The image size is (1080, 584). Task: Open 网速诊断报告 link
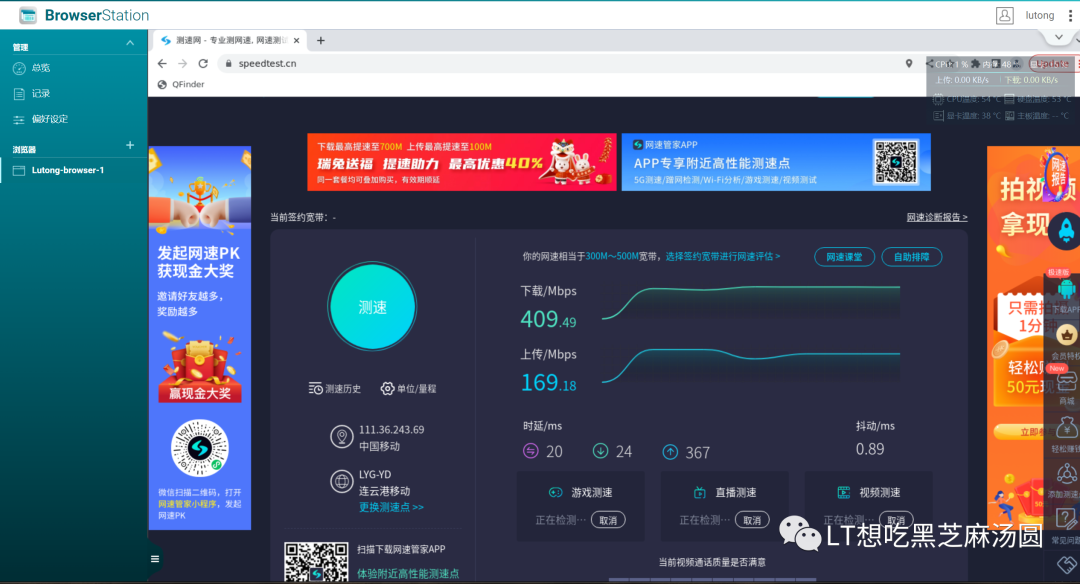click(x=937, y=218)
